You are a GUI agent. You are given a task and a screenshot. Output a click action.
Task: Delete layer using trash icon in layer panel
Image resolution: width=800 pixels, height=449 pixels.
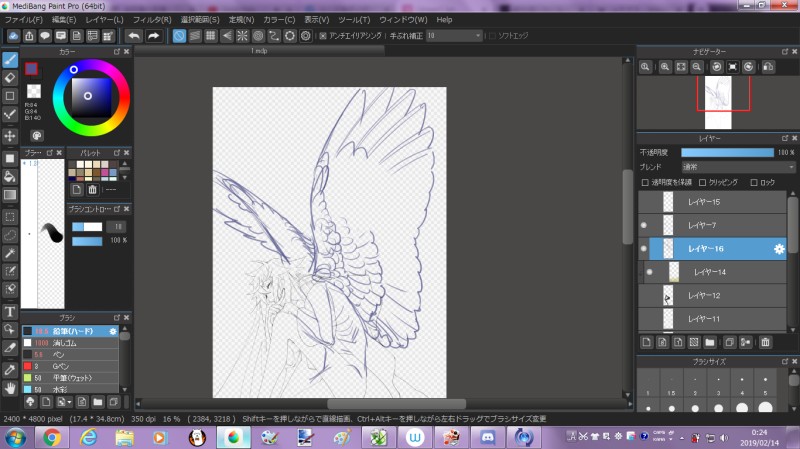pyautogui.click(x=765, y=342)
